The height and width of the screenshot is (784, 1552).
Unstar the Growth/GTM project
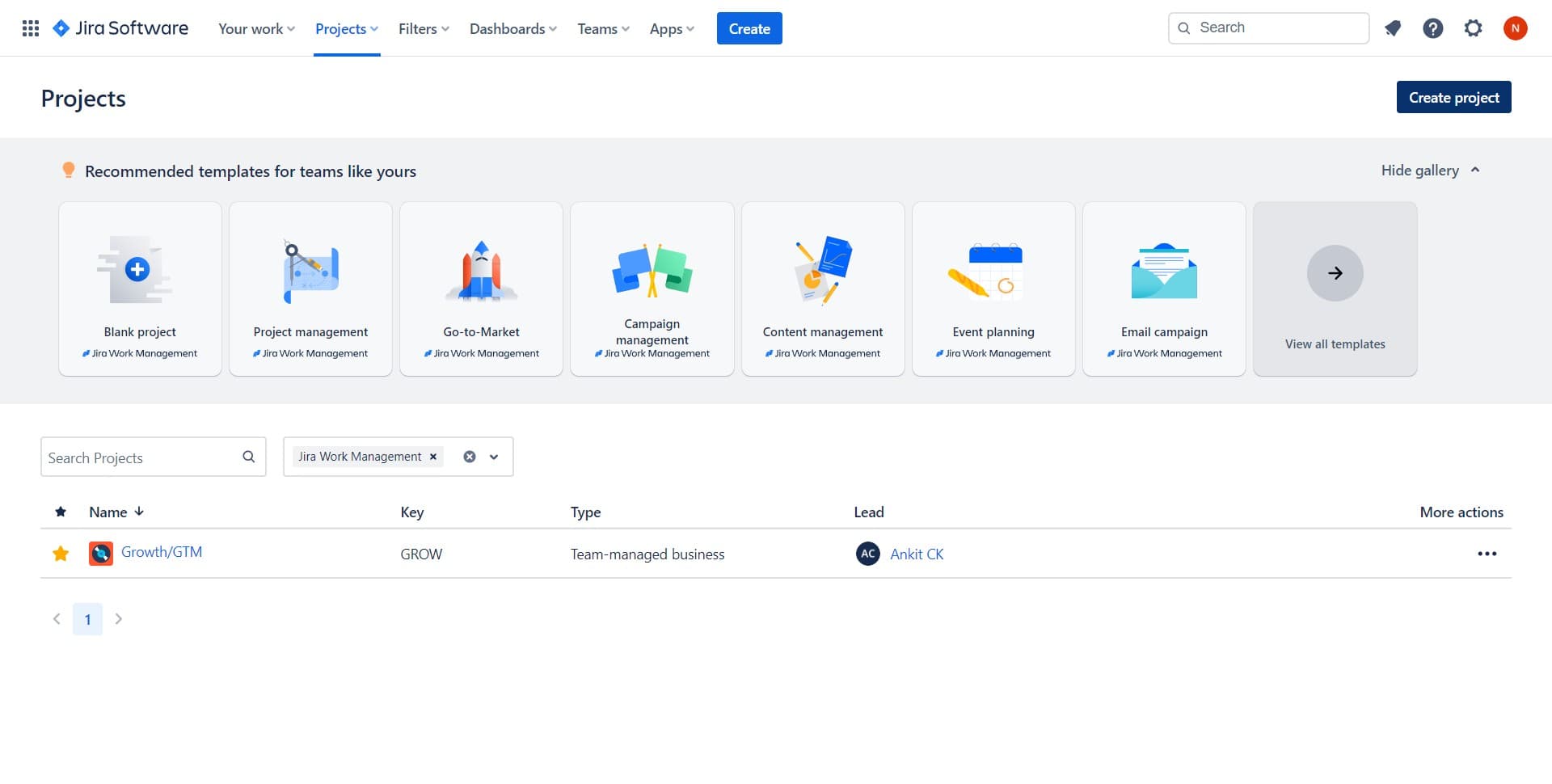coord(61,554)
